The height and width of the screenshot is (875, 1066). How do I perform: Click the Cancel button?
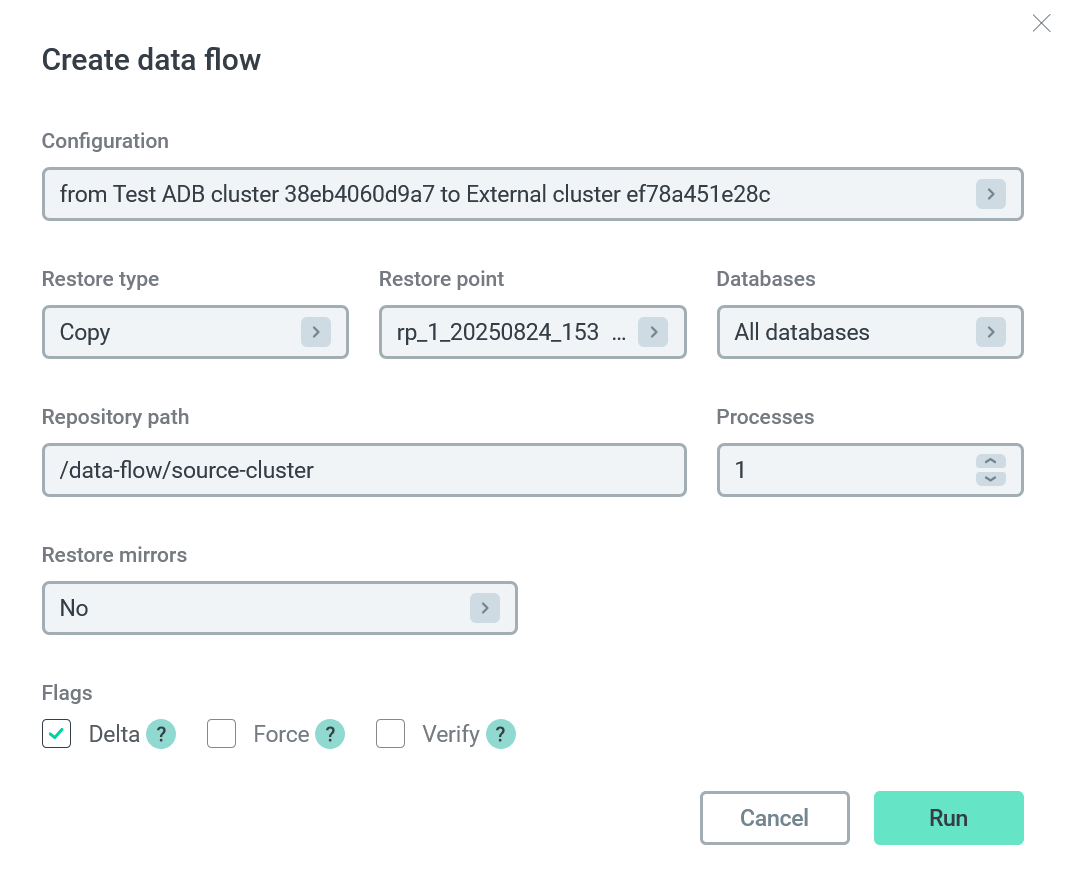(774, 818)
